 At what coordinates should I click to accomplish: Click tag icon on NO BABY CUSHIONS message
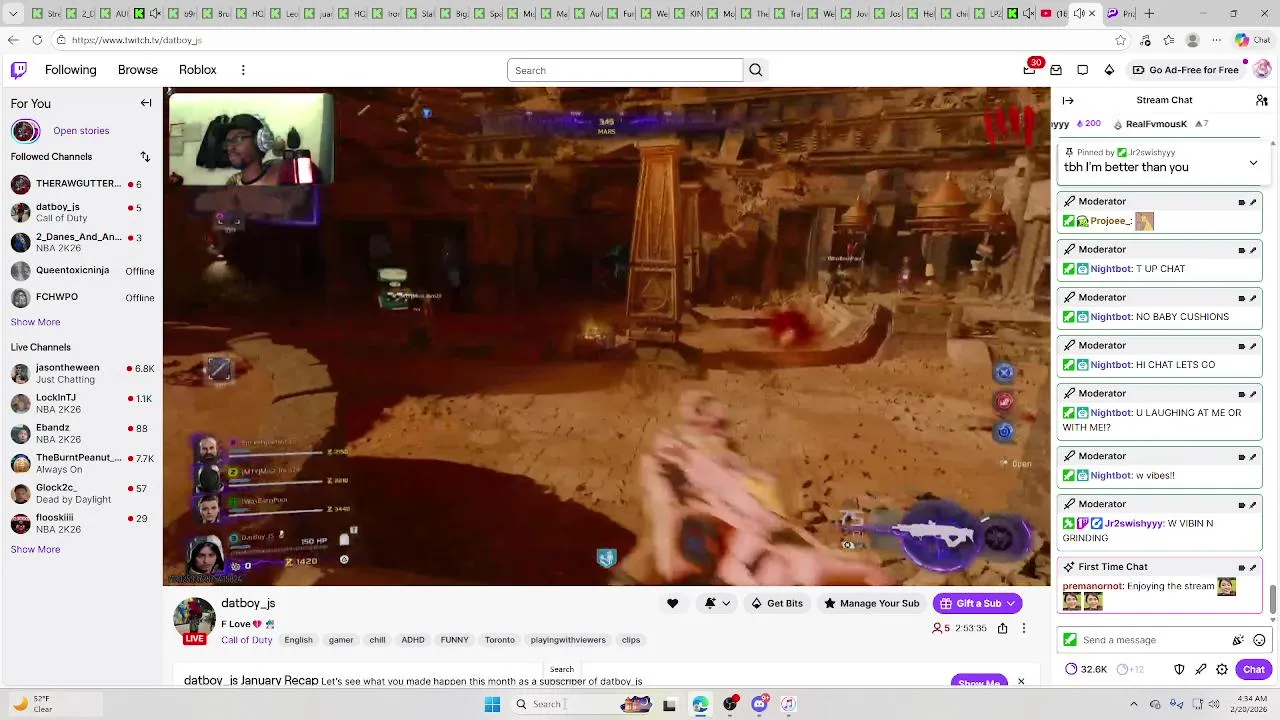pyautogui.click(x=1242, y=298)
